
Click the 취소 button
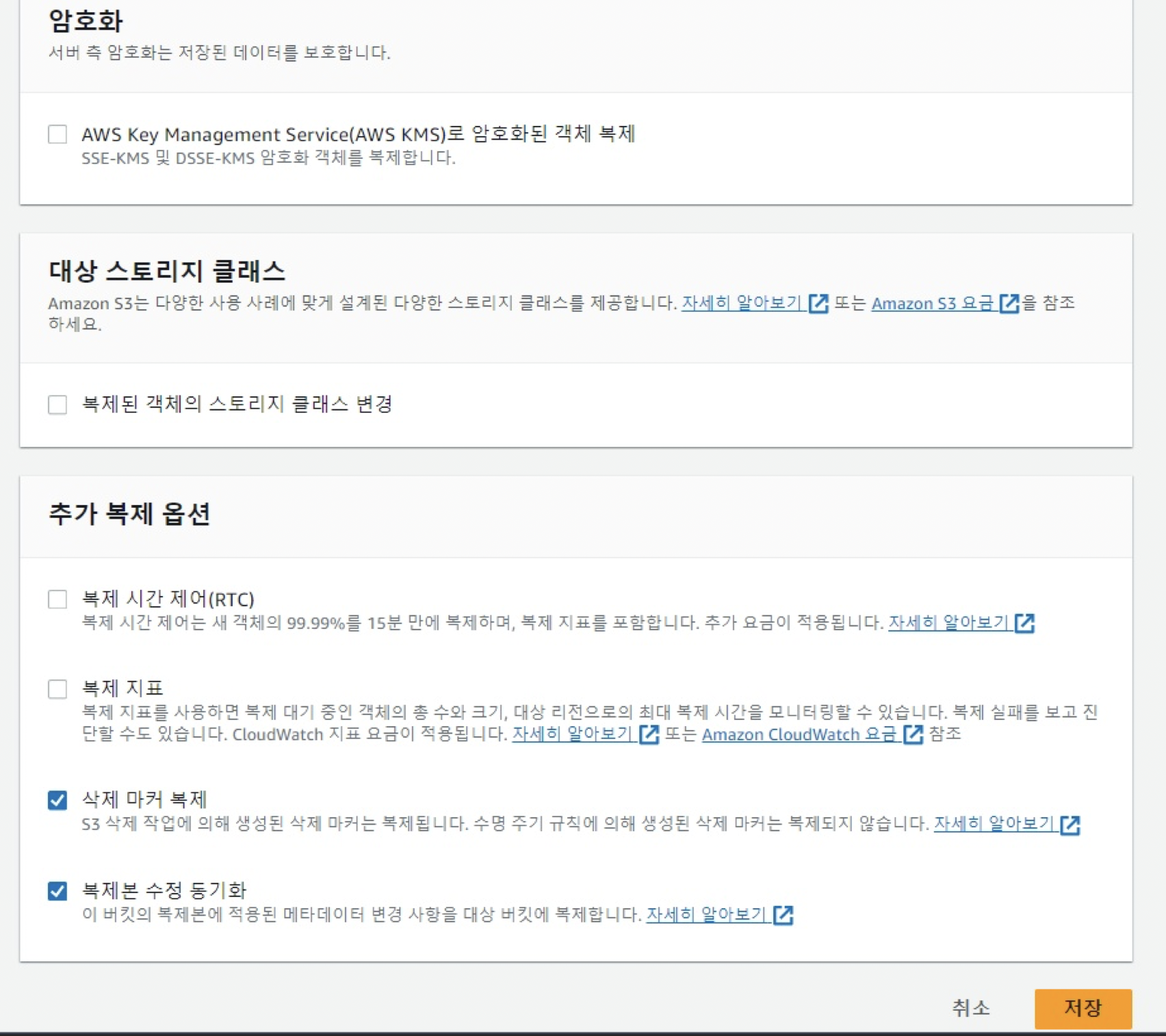[971, 1008]
